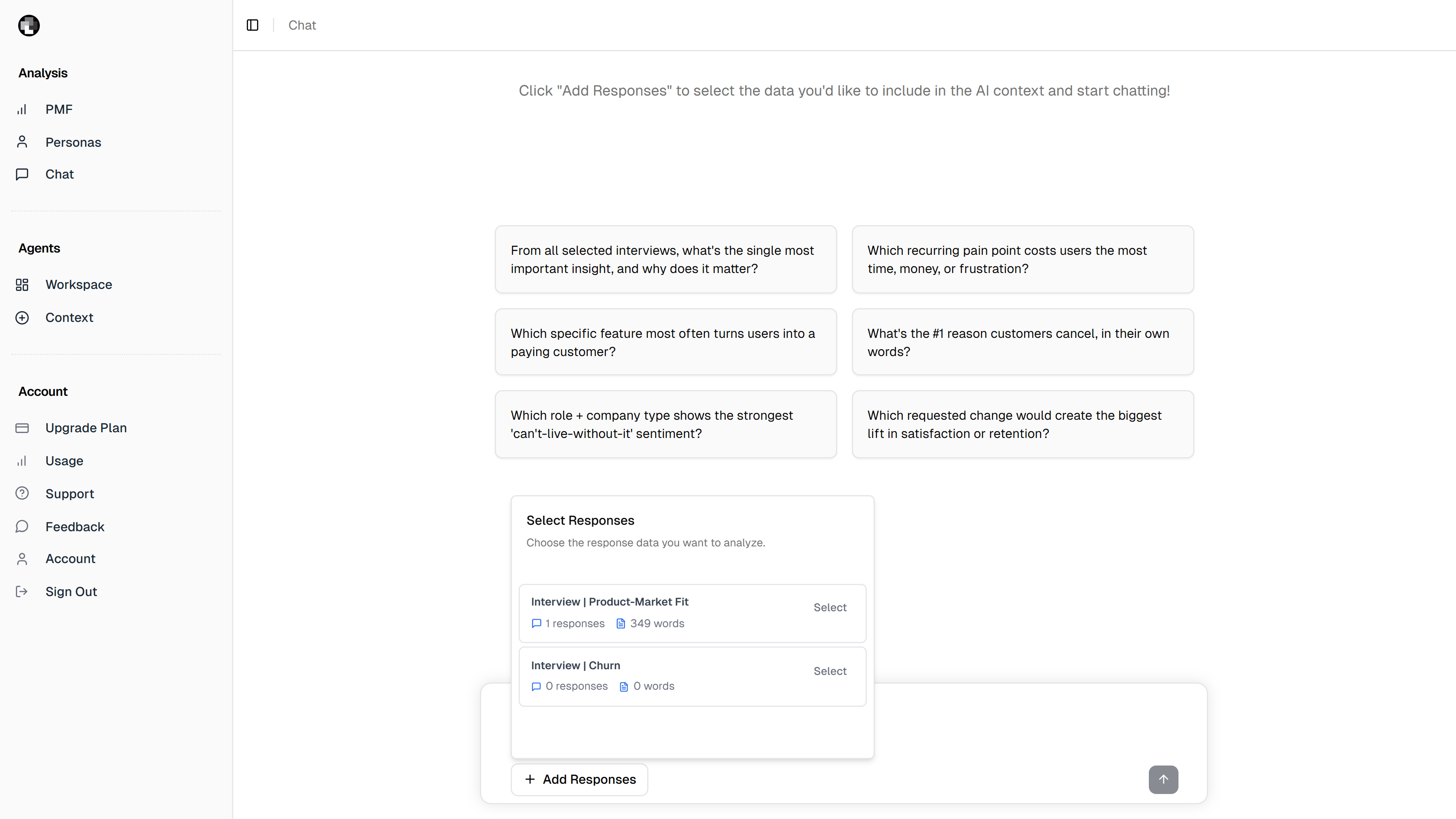Click the Usage bar chart icon
The height and width of the screenshot is (819, 1456).
(22, 461)
